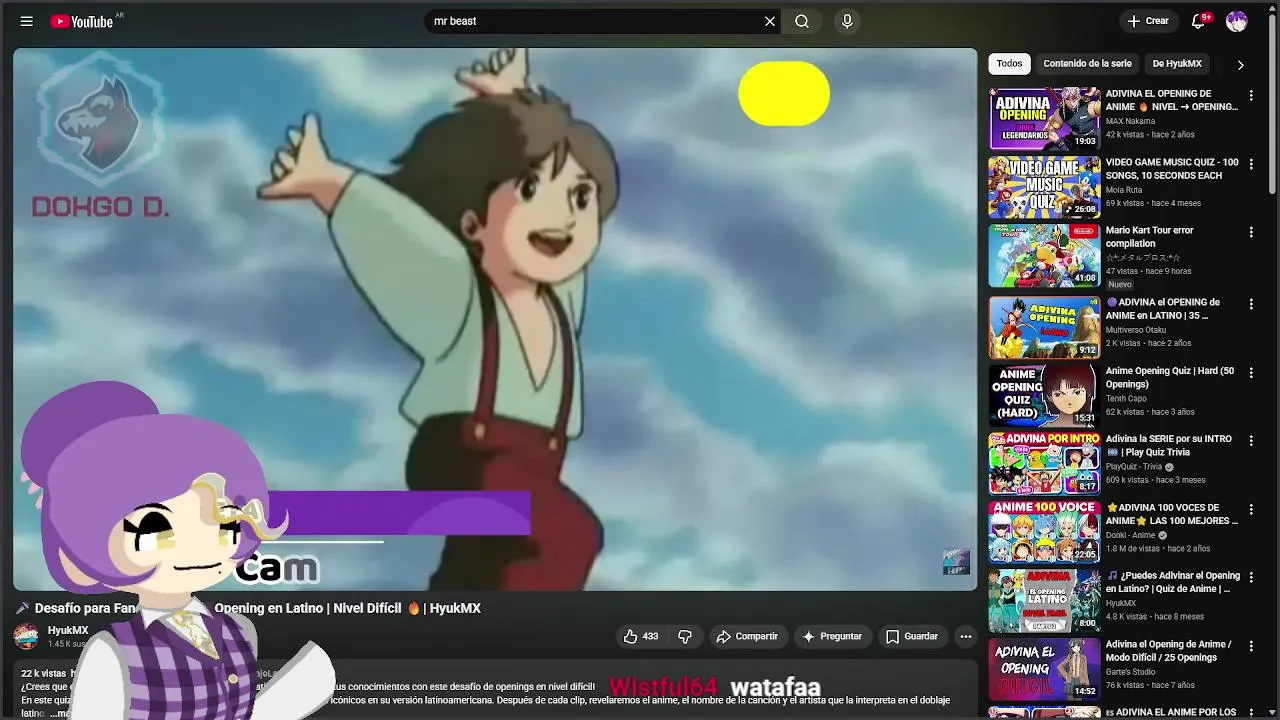
Task: Open Adivina el Opening Difícil thumbnail 14:52
Action: (x=1044, y=668)
